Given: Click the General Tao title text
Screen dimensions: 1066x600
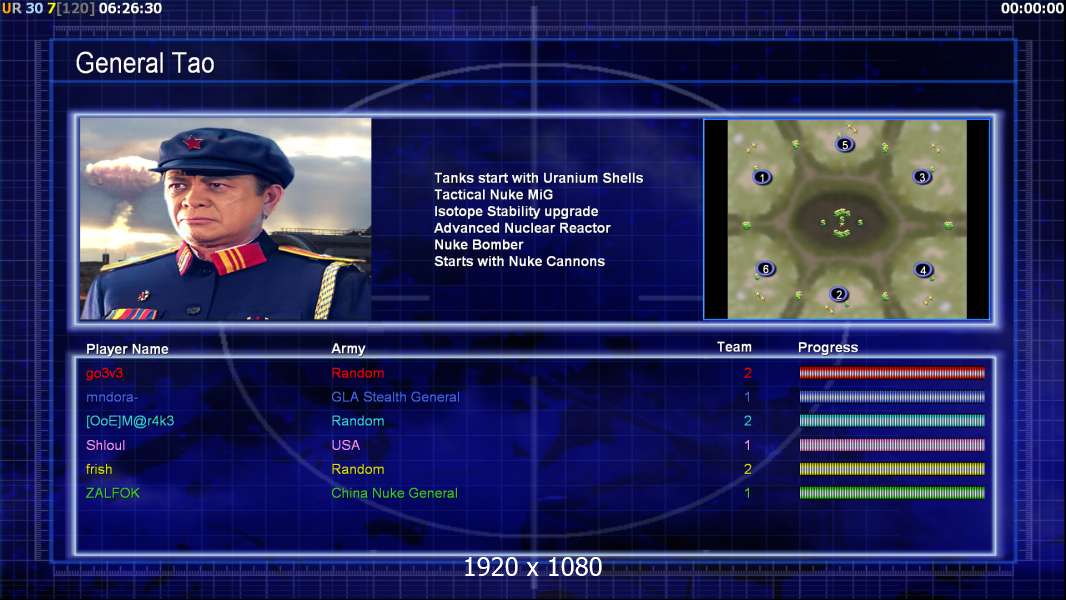Looking at the screenshot, I should [145, 63].
